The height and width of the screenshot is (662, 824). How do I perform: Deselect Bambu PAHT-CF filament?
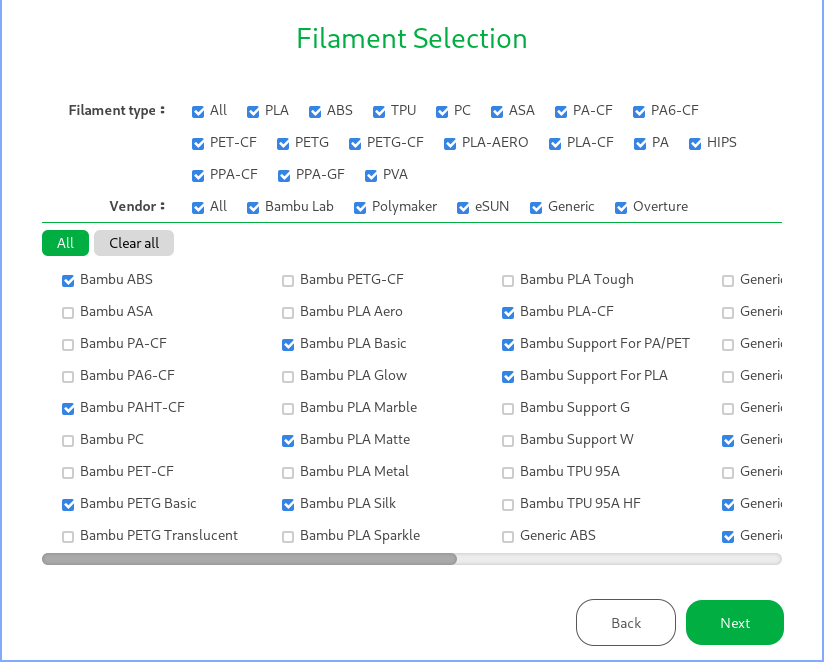click(68, 408)
